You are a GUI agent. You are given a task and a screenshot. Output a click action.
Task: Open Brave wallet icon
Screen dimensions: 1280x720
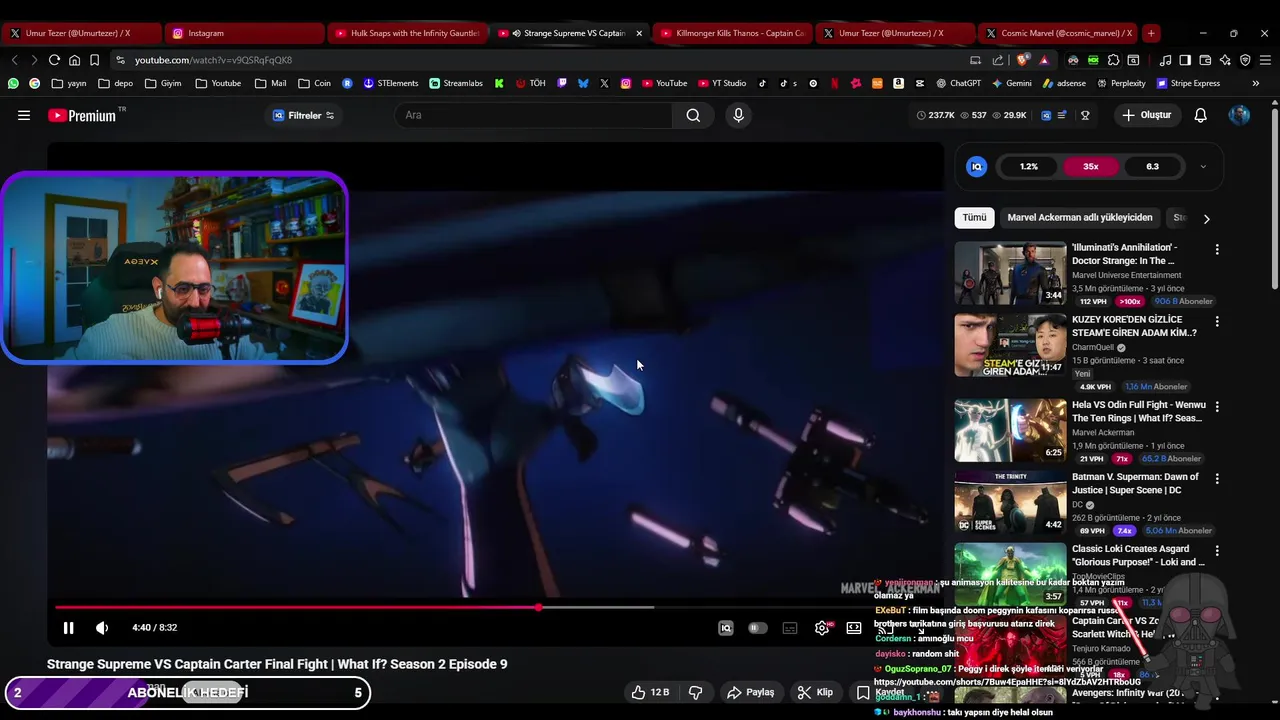[x=1205, y=60]
